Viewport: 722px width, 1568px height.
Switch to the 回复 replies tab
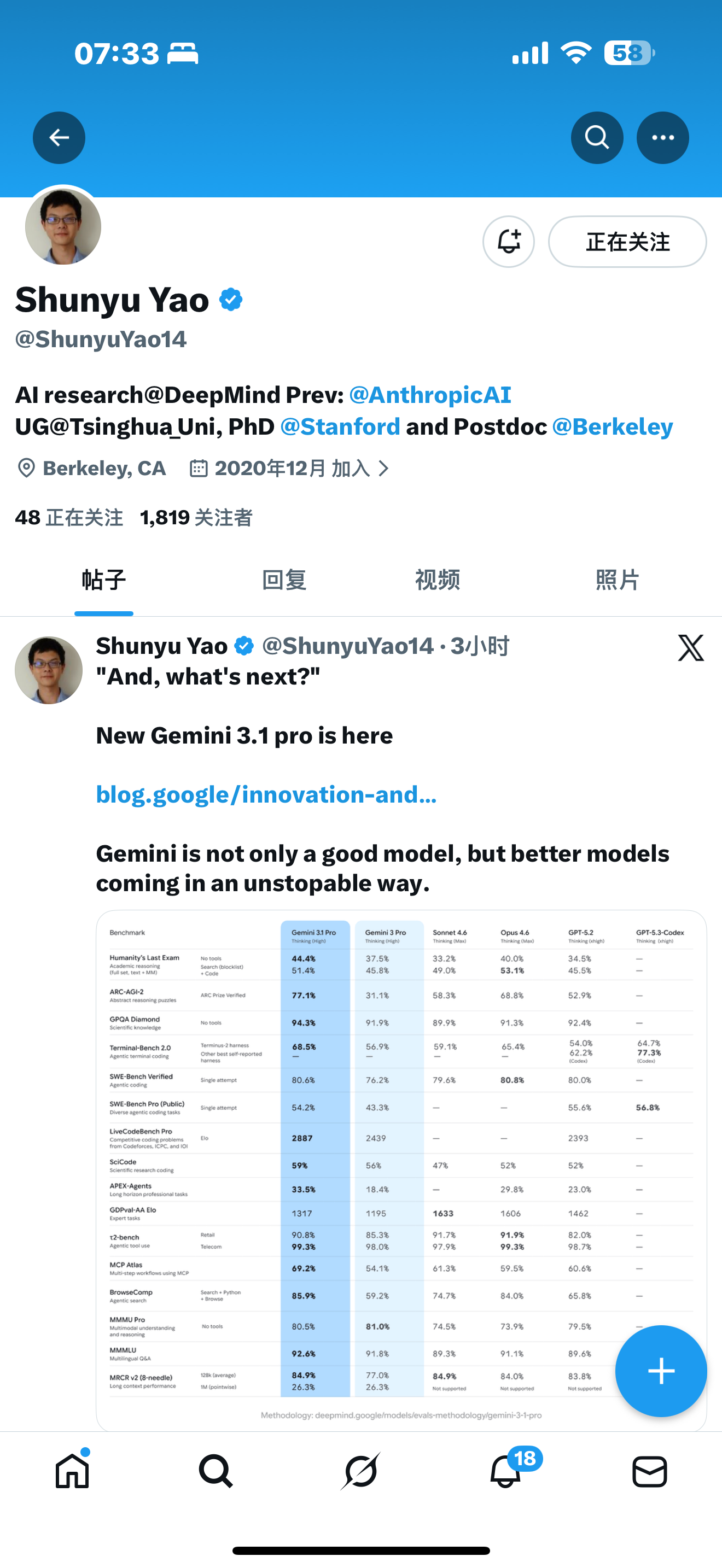[x=284, y=580]
